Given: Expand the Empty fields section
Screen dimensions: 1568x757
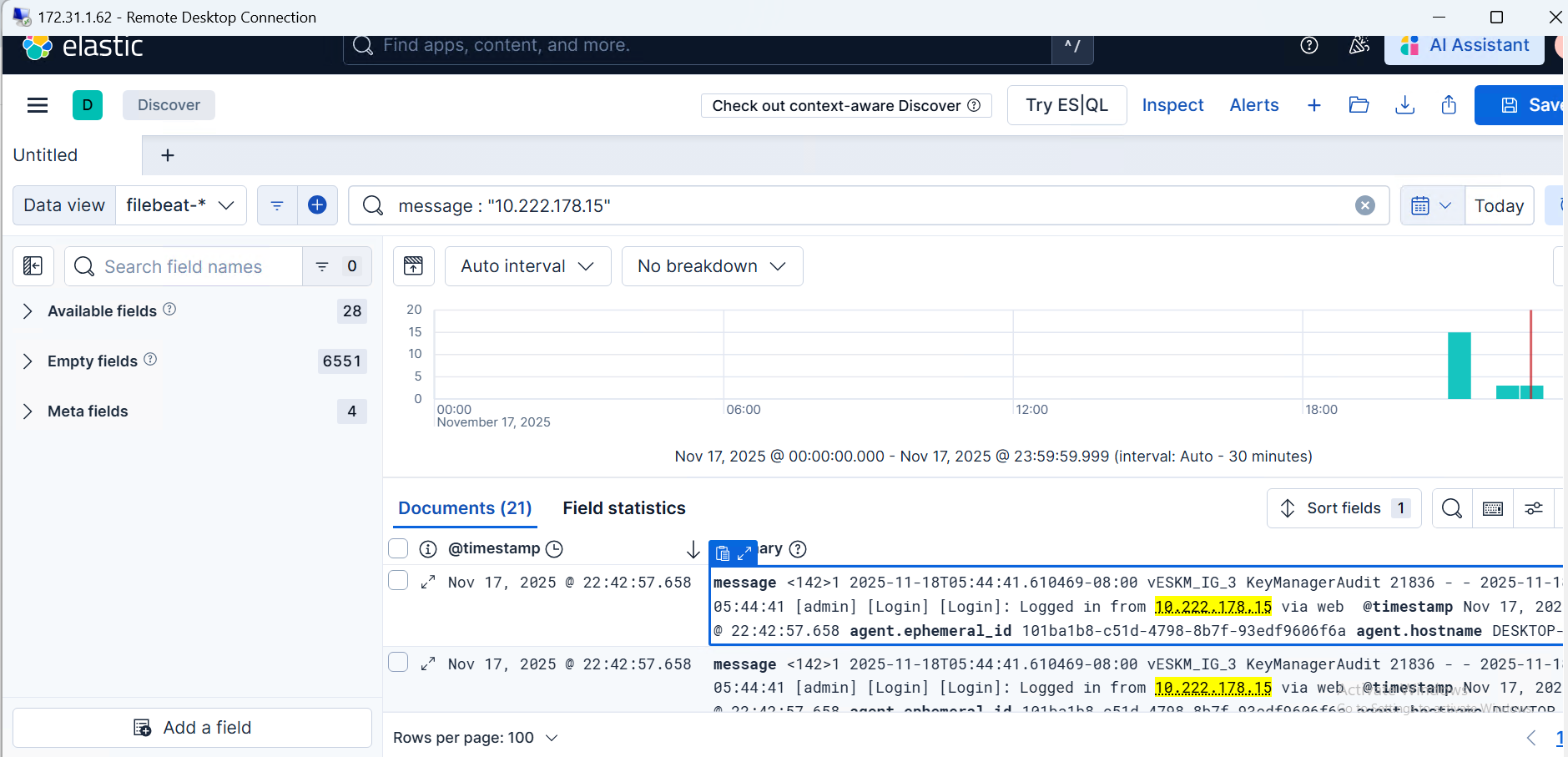Looking at the screenshot, I should point(28,361).
